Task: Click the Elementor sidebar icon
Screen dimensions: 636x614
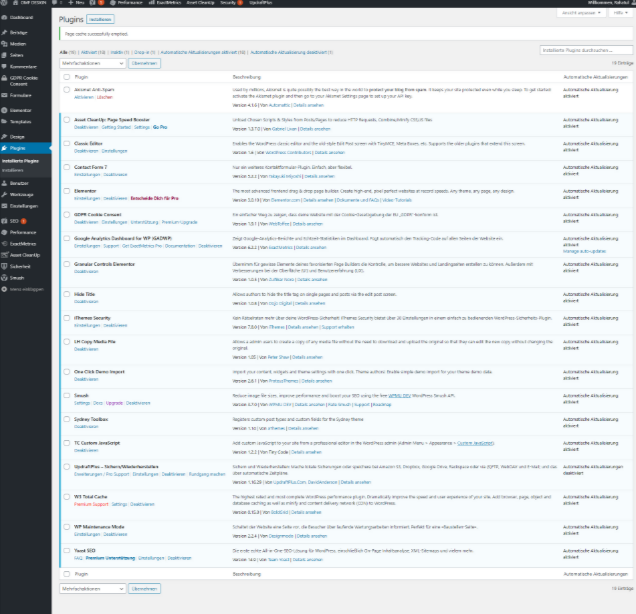Action: pyautogui.click(x=4, y=110)
